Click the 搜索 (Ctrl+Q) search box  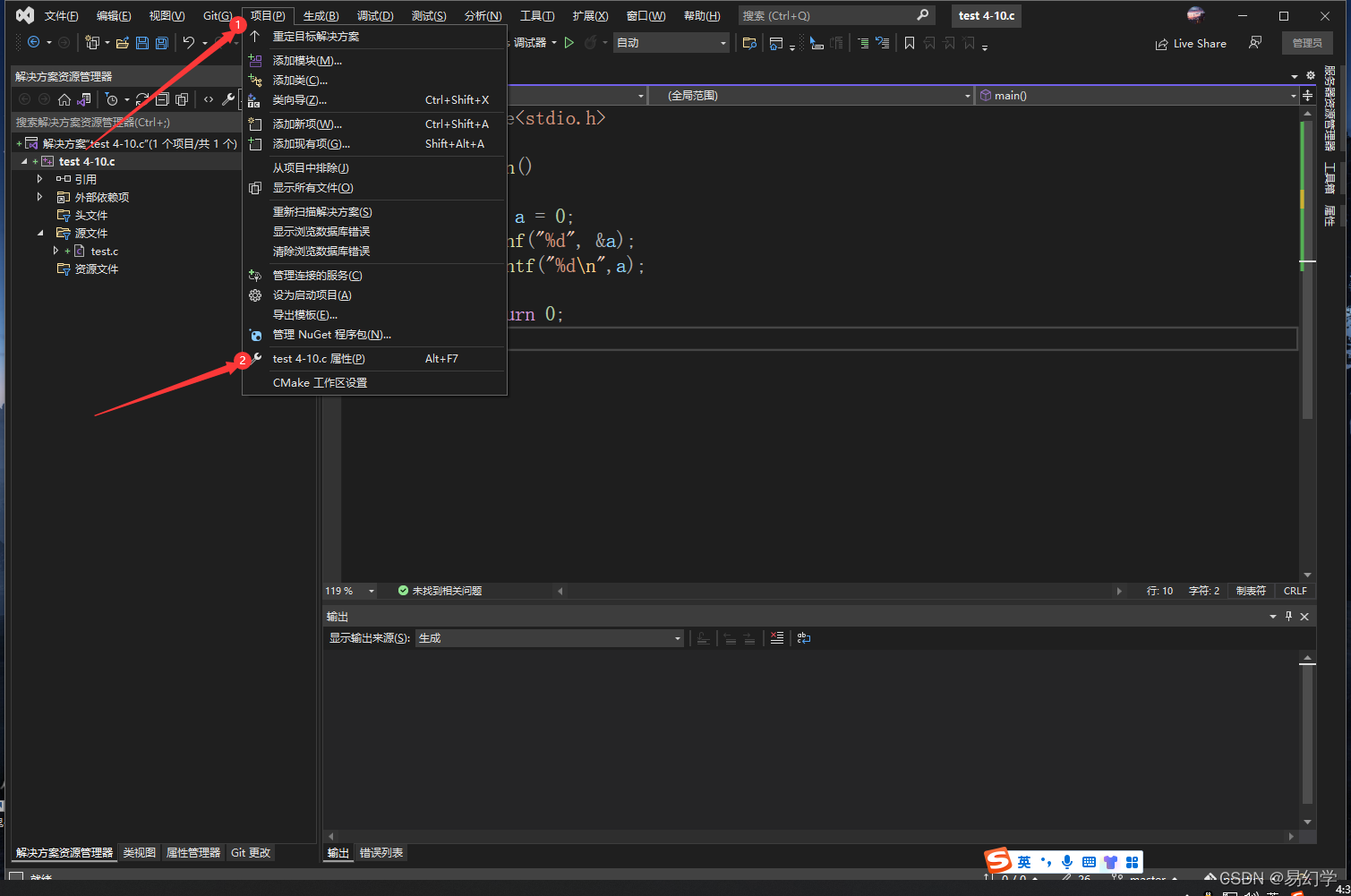pyautogui.click(x=836, y=15)
